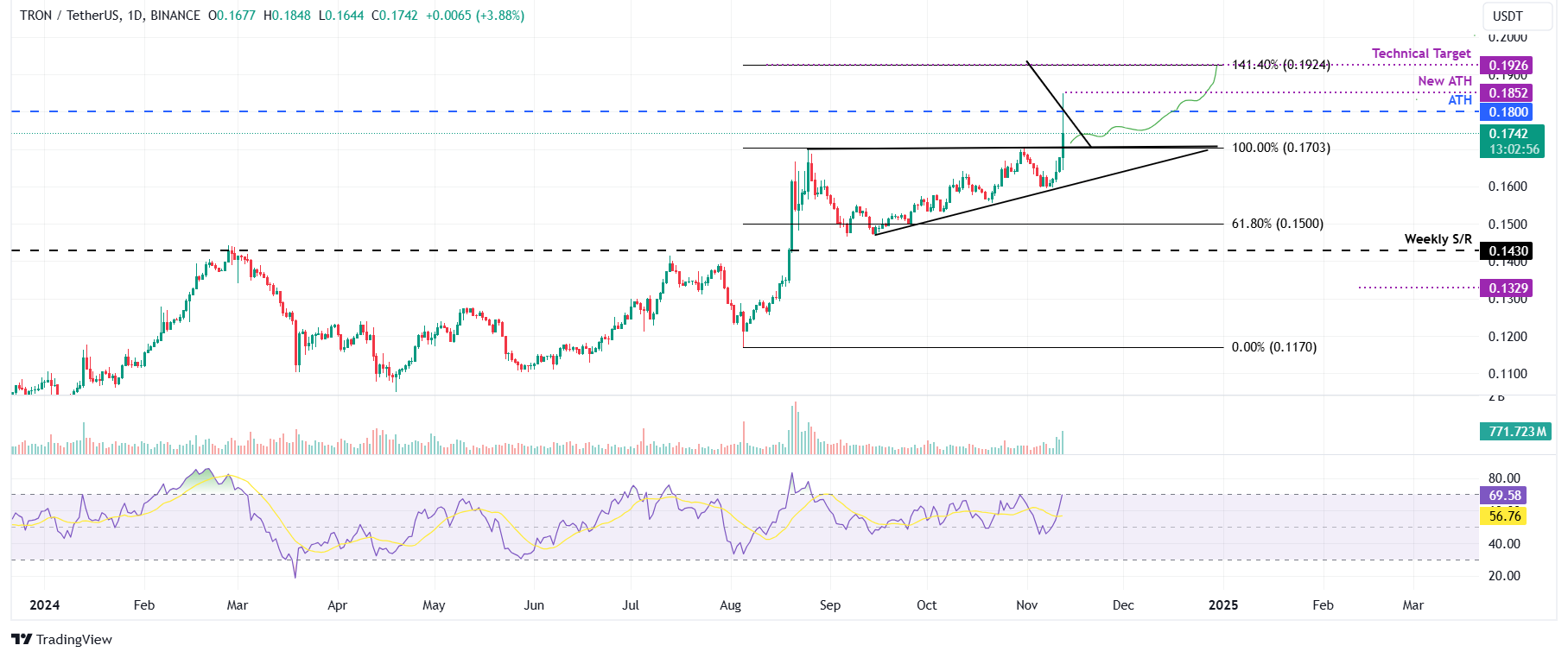Click the Weekly S/R 0.1430 label
The width and height of the screenshot is (1568, 658).
point(1508,251)
